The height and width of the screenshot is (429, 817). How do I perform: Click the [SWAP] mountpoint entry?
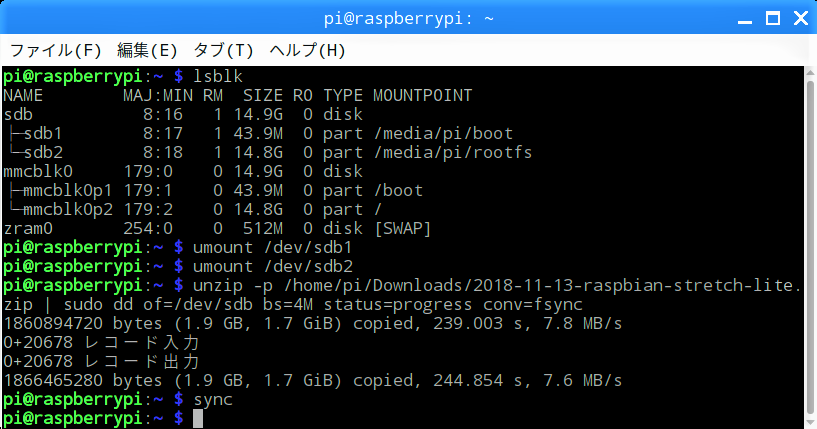pos(403,229)
